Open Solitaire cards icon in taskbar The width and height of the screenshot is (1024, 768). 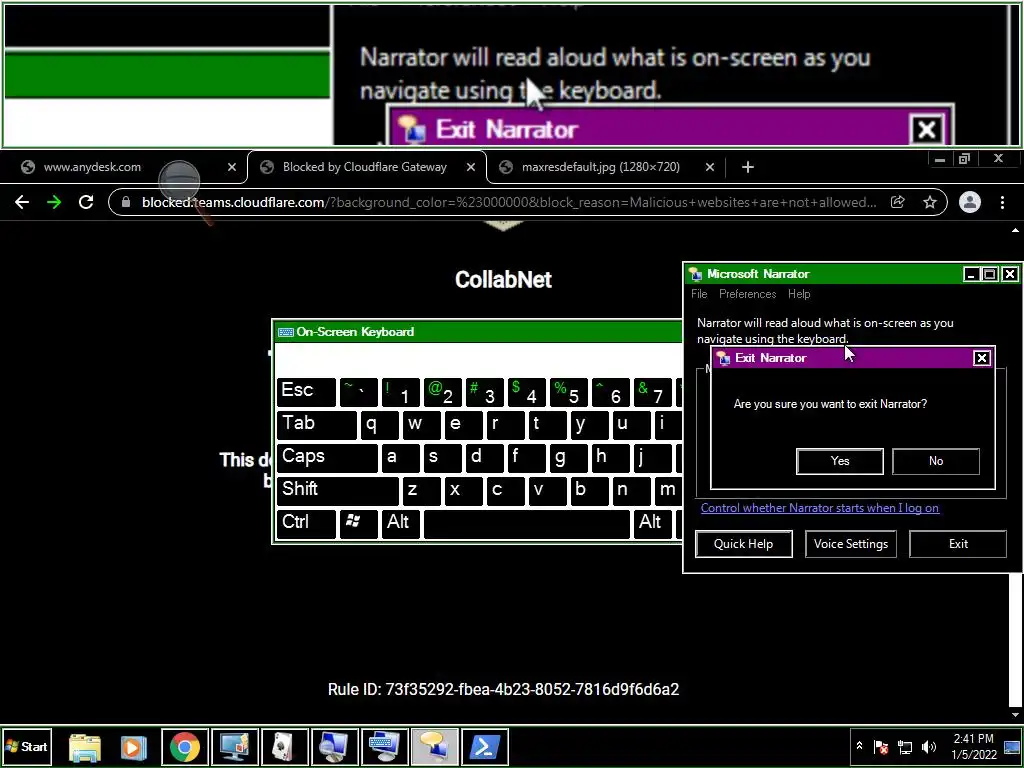coord(285,746)
